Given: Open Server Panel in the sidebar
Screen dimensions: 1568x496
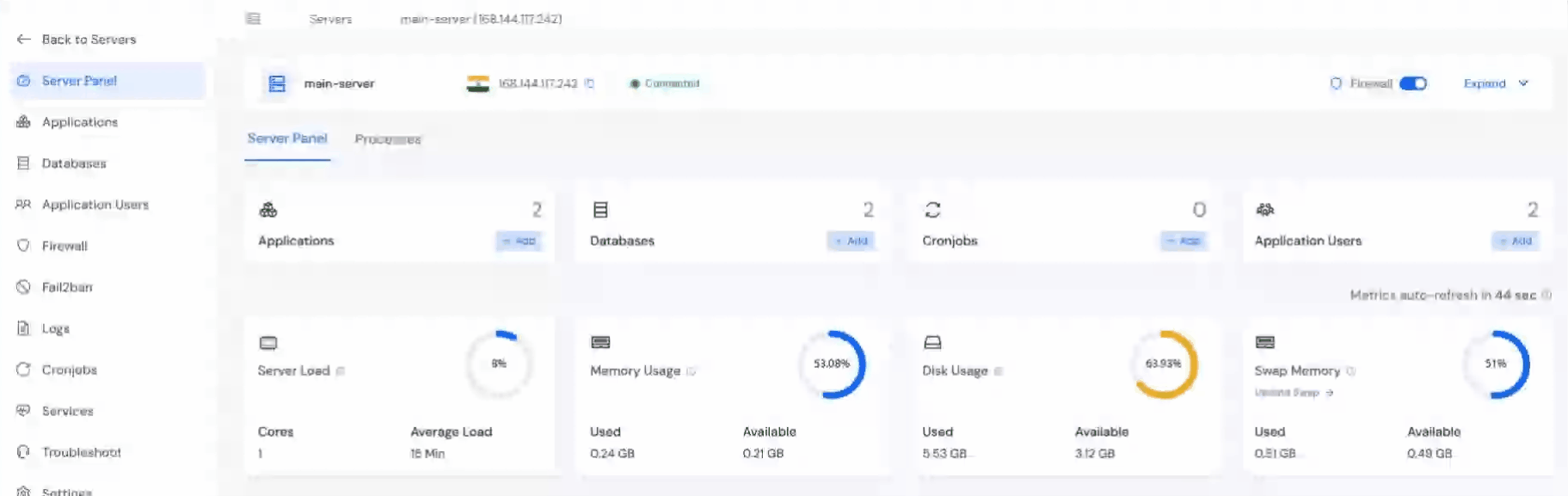Looking at the screenshot, I should [x=108, y=81].
